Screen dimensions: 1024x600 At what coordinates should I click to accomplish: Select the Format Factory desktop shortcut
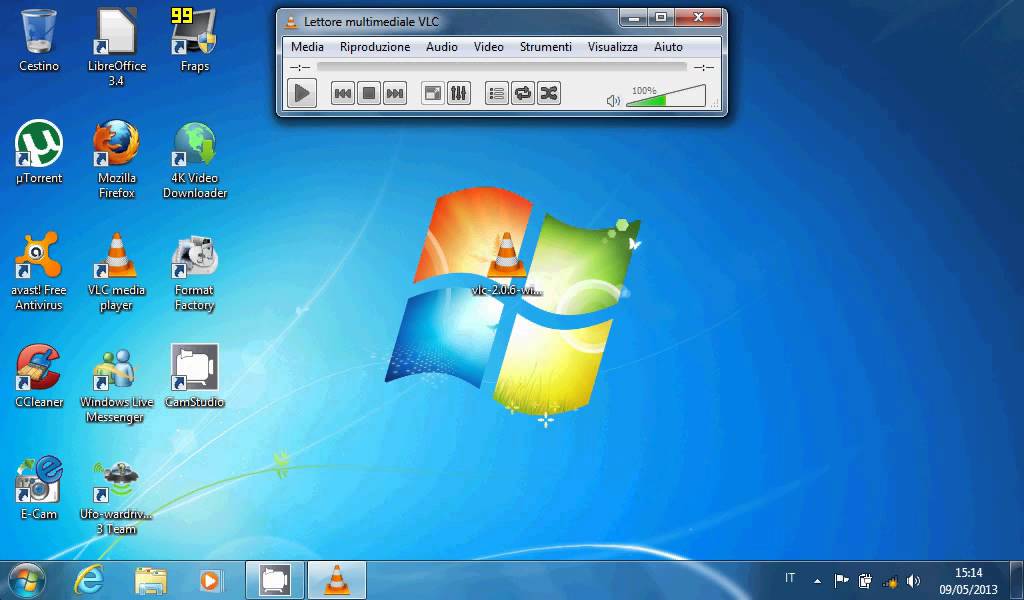[x=194, y=271]
